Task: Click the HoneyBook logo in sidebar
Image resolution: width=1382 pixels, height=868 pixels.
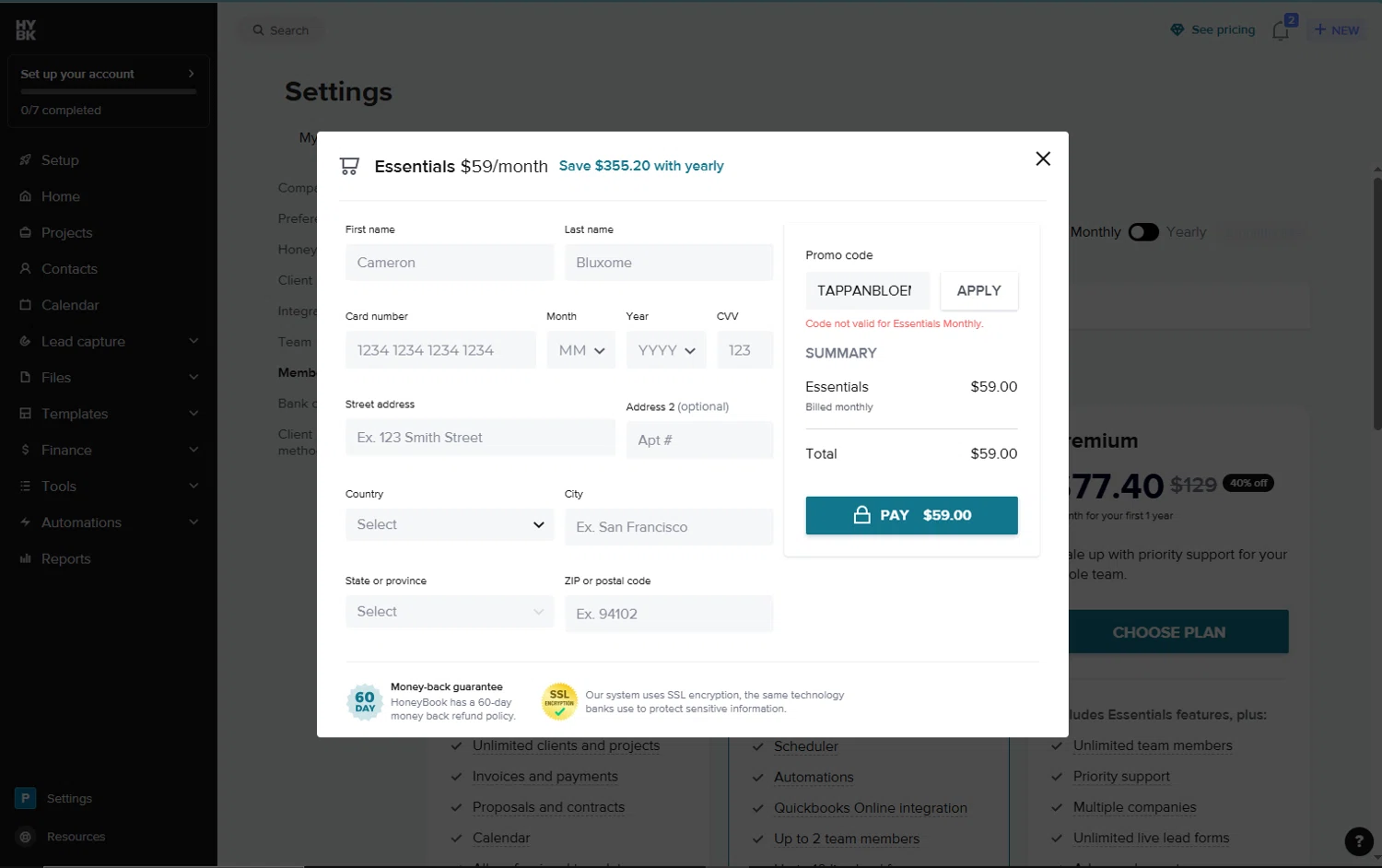Action: [26, 30]
